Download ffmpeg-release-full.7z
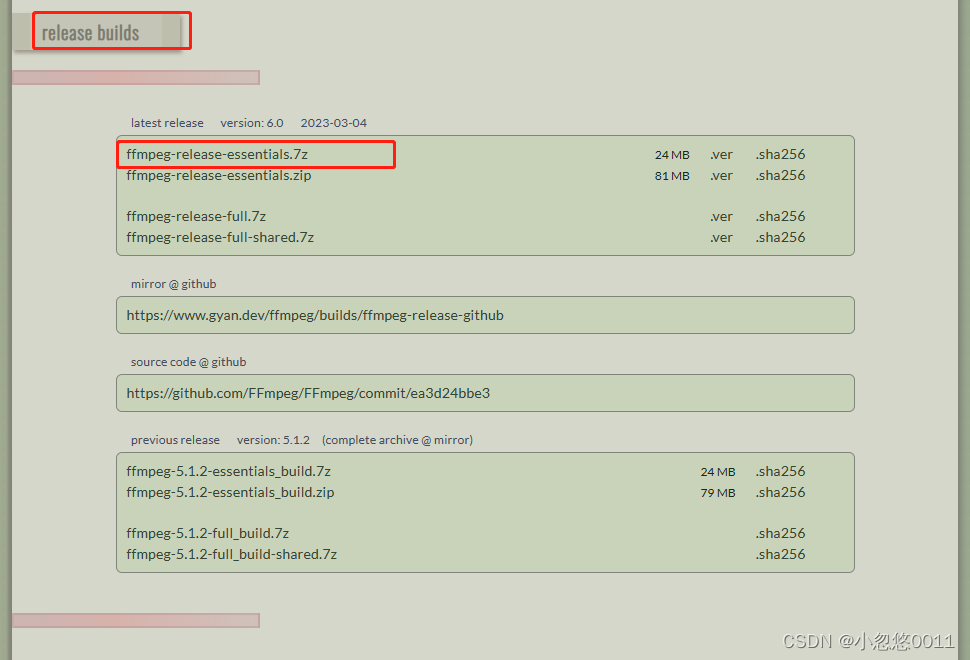 click(196, 216)
